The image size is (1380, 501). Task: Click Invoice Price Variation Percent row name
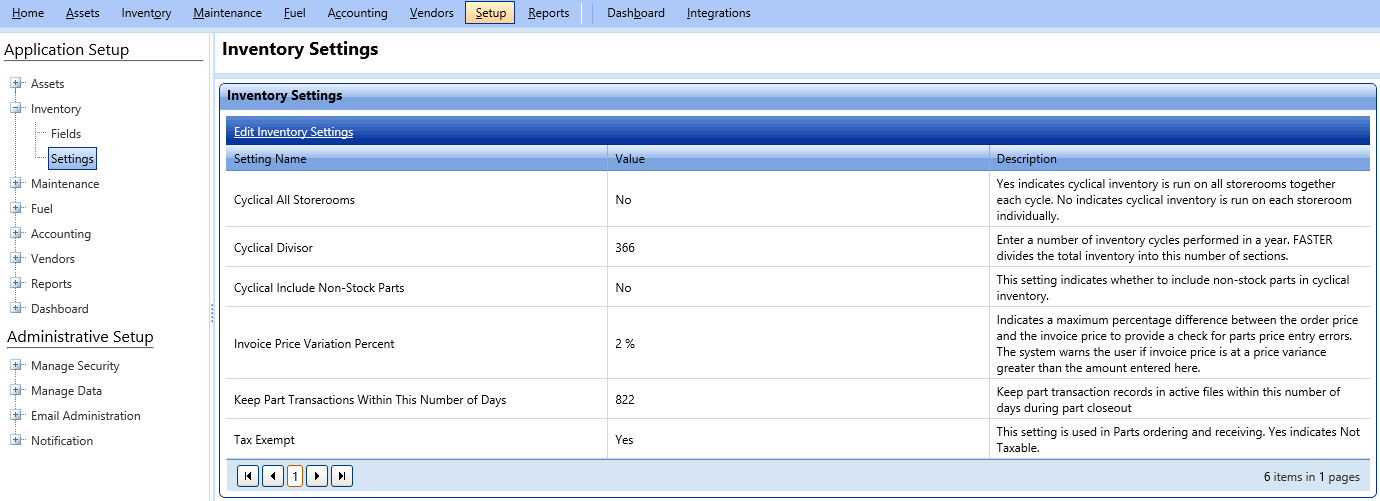(x=314, y=344)
